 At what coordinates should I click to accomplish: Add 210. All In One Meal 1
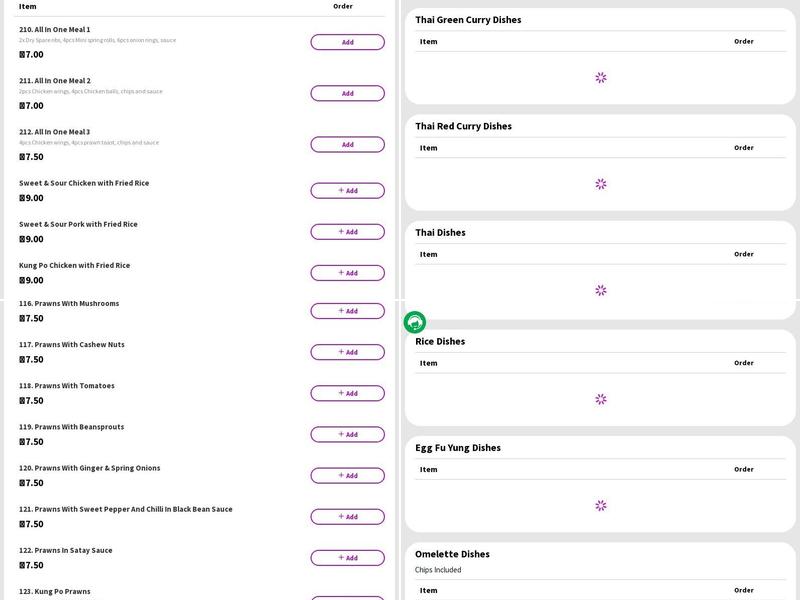347,42
